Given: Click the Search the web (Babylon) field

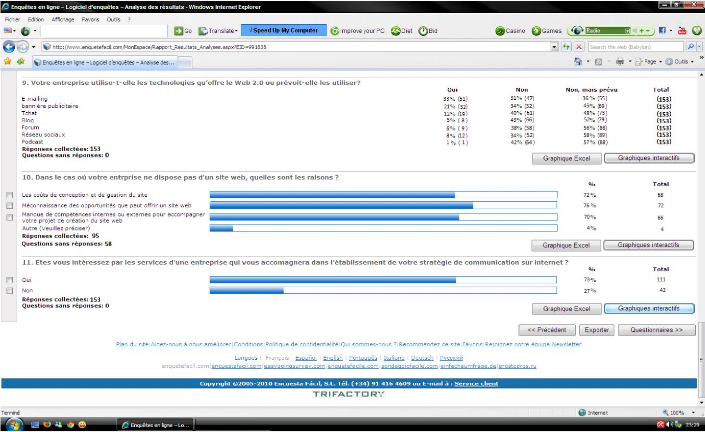Looking at the screenshot, I should tap(636, 47).
